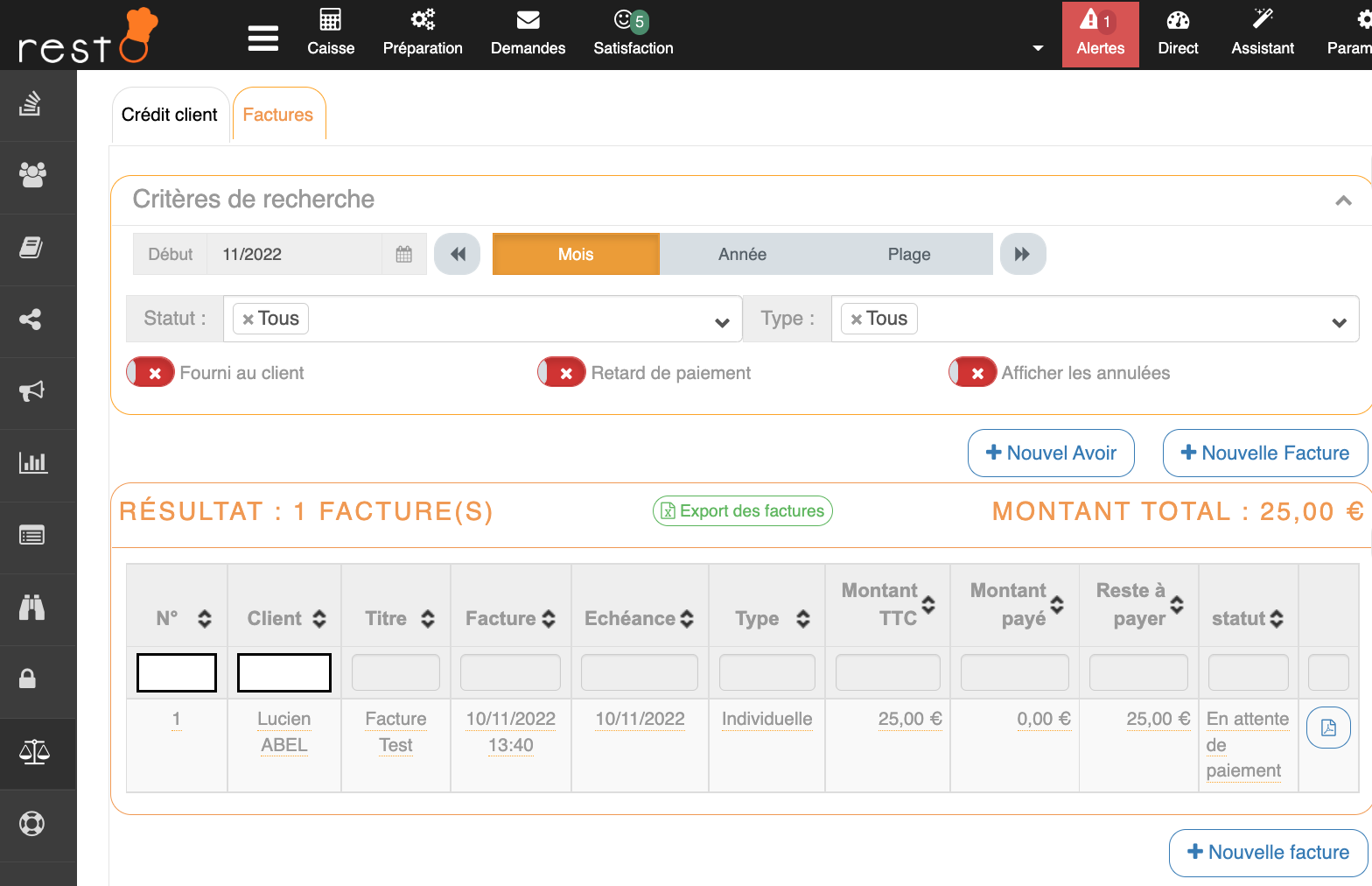The width and height of the screenshot is (1372, 886).
Task: Open the megaphone icon in sidebar
Action: [x=32, y=391]
